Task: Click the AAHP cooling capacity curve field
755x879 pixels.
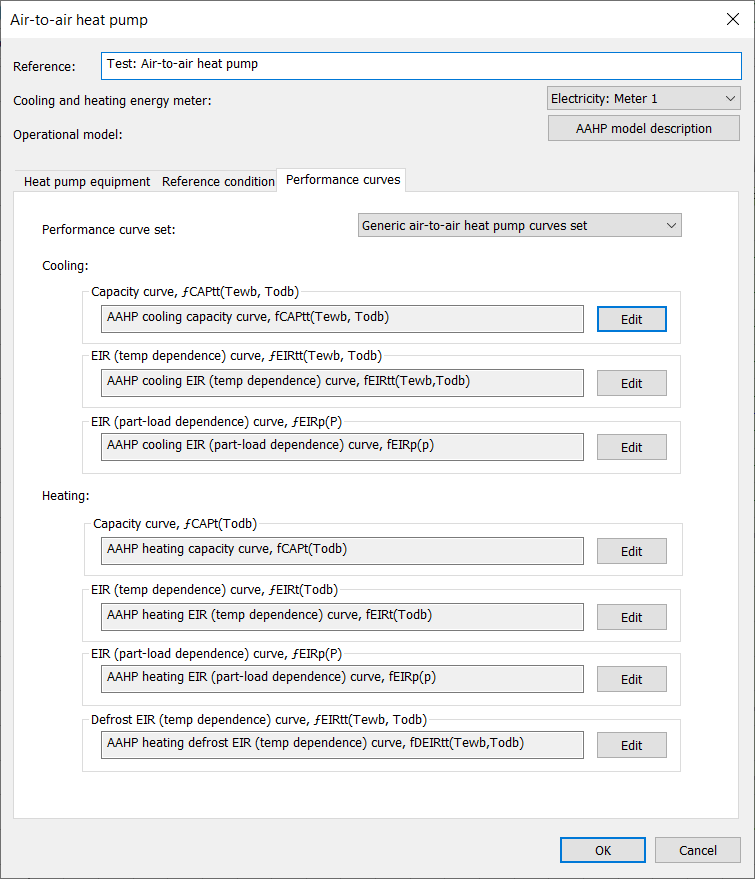Action: pyautogui.click(x=342, y=319)
